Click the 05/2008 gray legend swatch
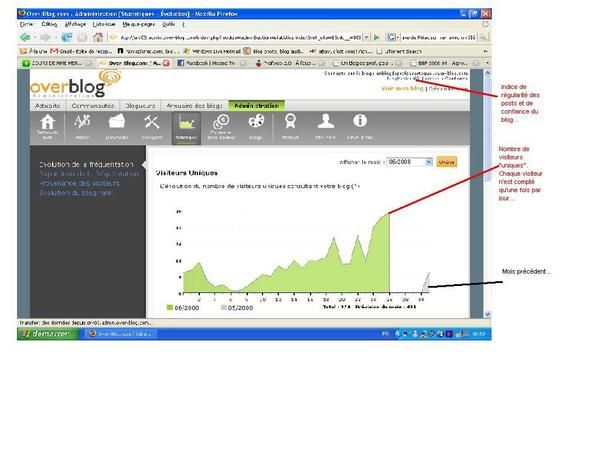 pyautogui.click(x=223, y=307)
